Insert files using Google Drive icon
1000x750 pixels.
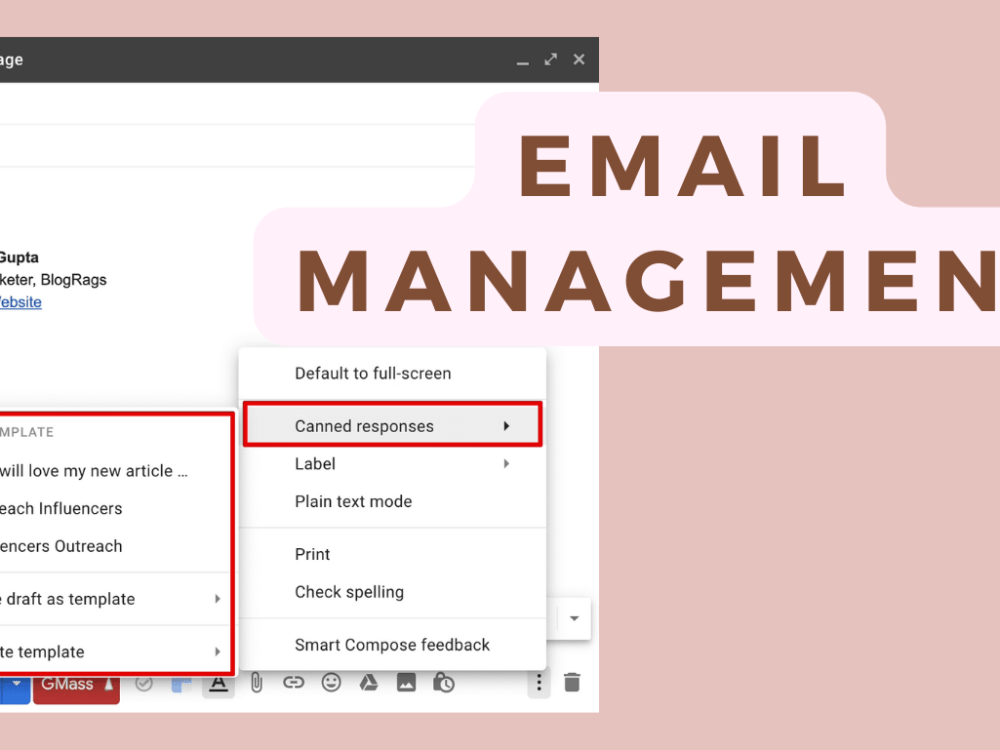pos(369,683)
